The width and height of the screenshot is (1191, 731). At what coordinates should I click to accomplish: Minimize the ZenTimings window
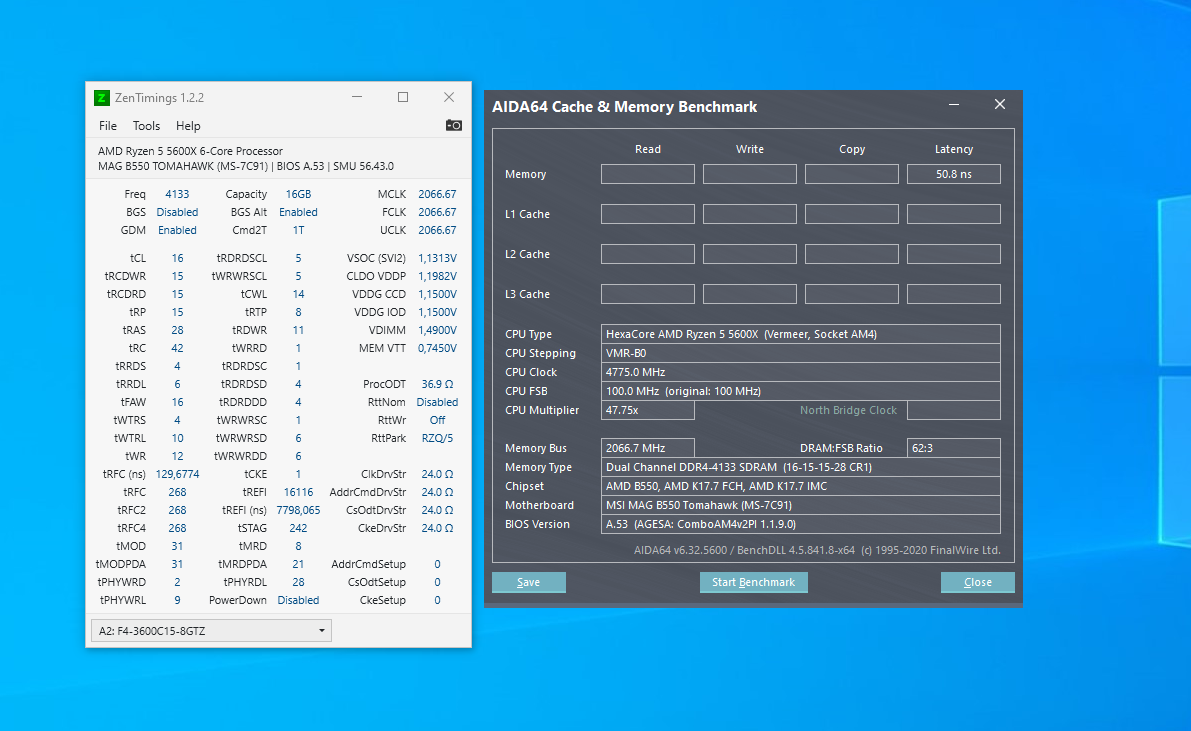[x=357, y=97]
